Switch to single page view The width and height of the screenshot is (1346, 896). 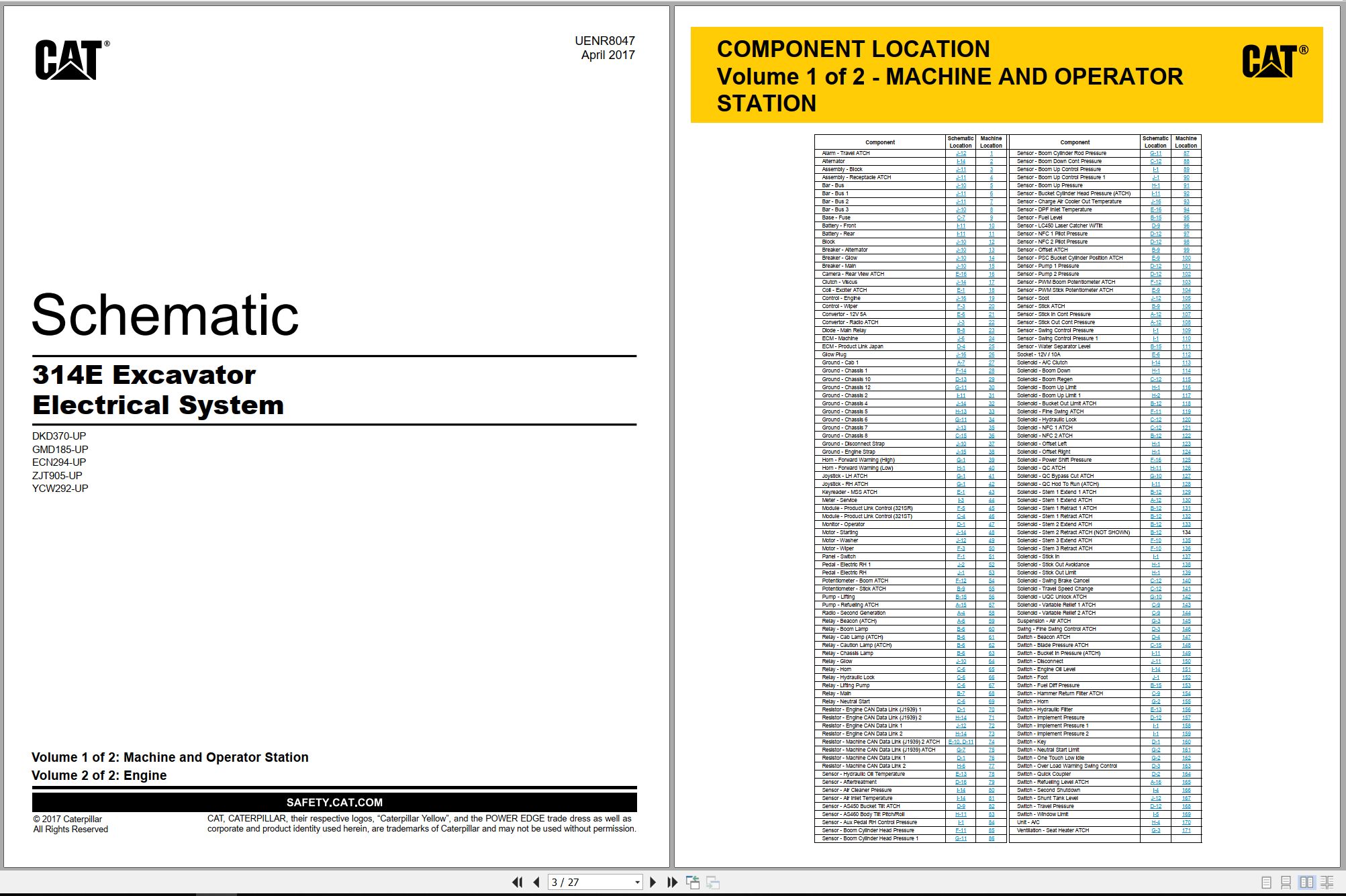[1266, 883]
